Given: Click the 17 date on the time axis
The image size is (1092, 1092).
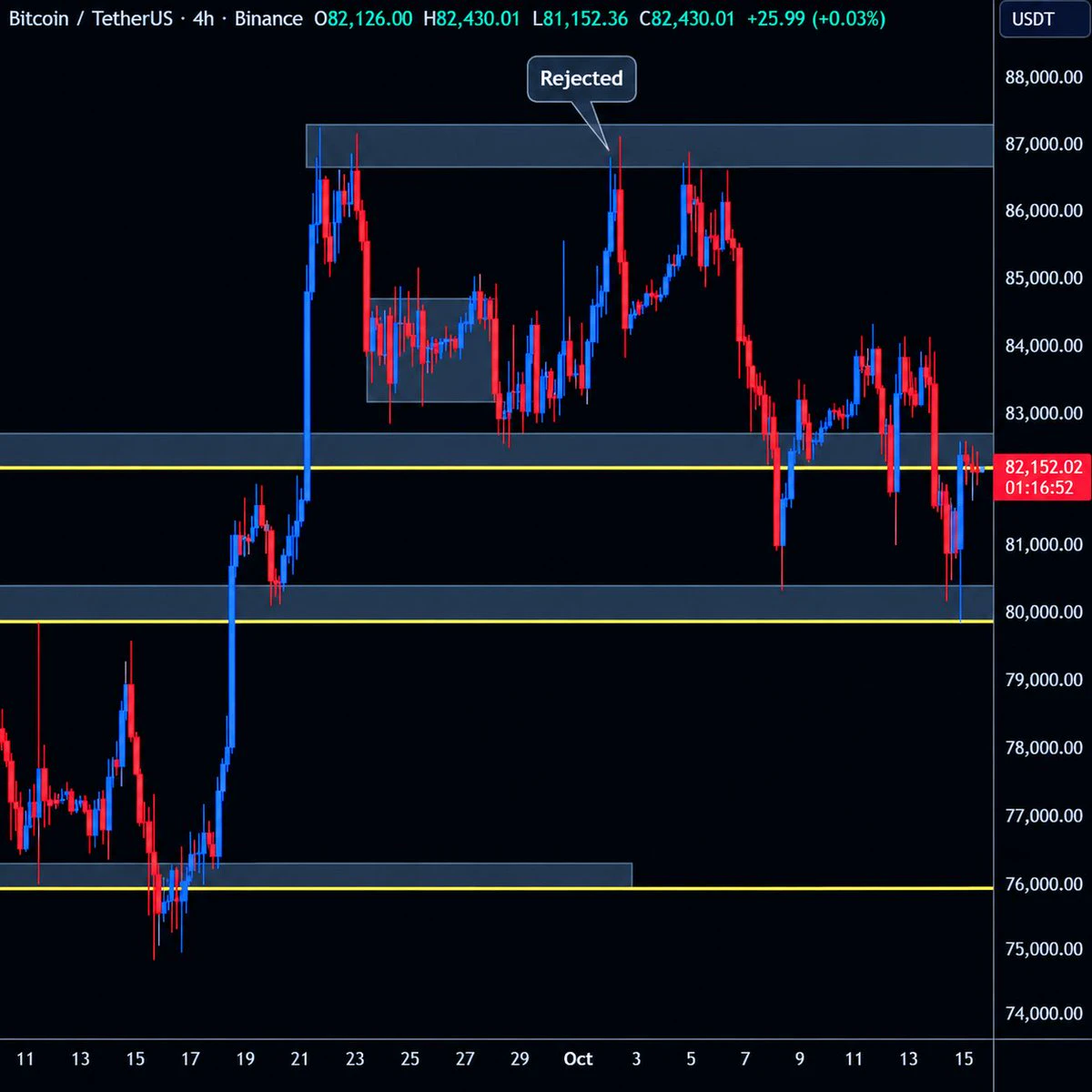Looking at the screenshot, I should (x=190, y=1058).
